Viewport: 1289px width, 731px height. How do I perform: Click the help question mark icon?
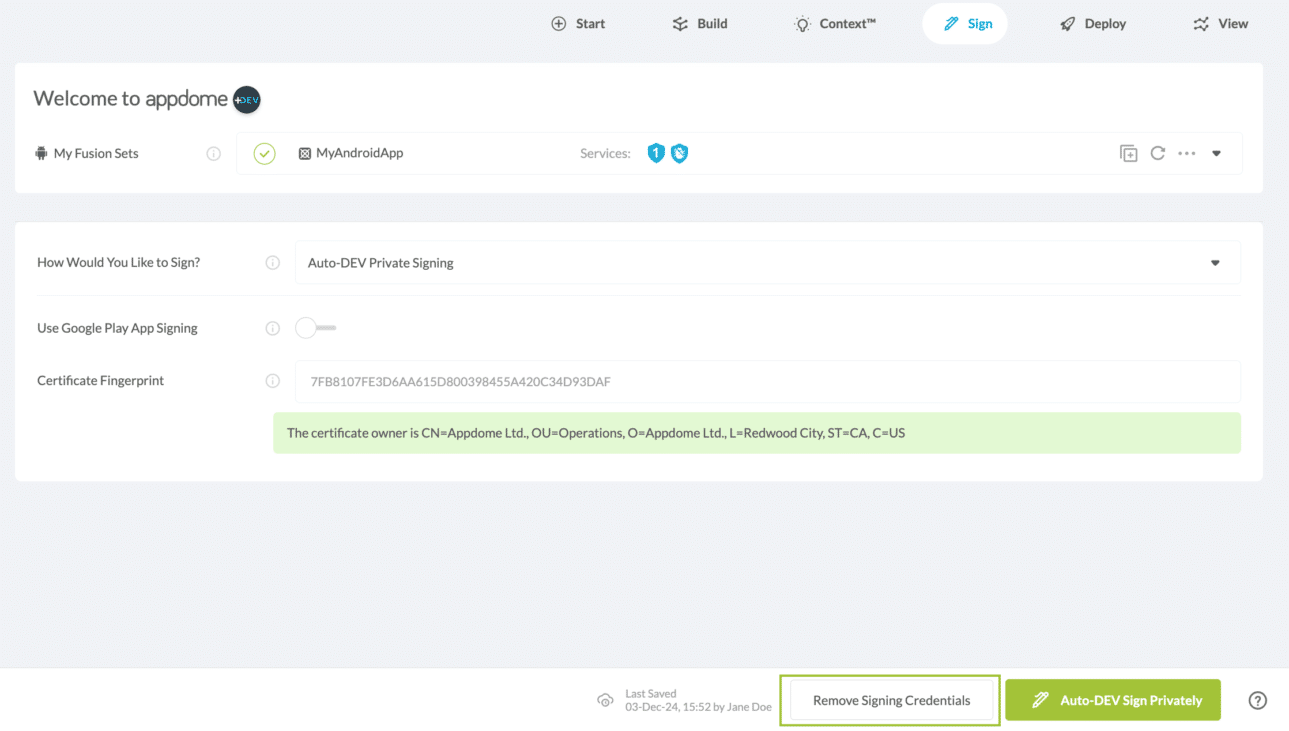1258,701
